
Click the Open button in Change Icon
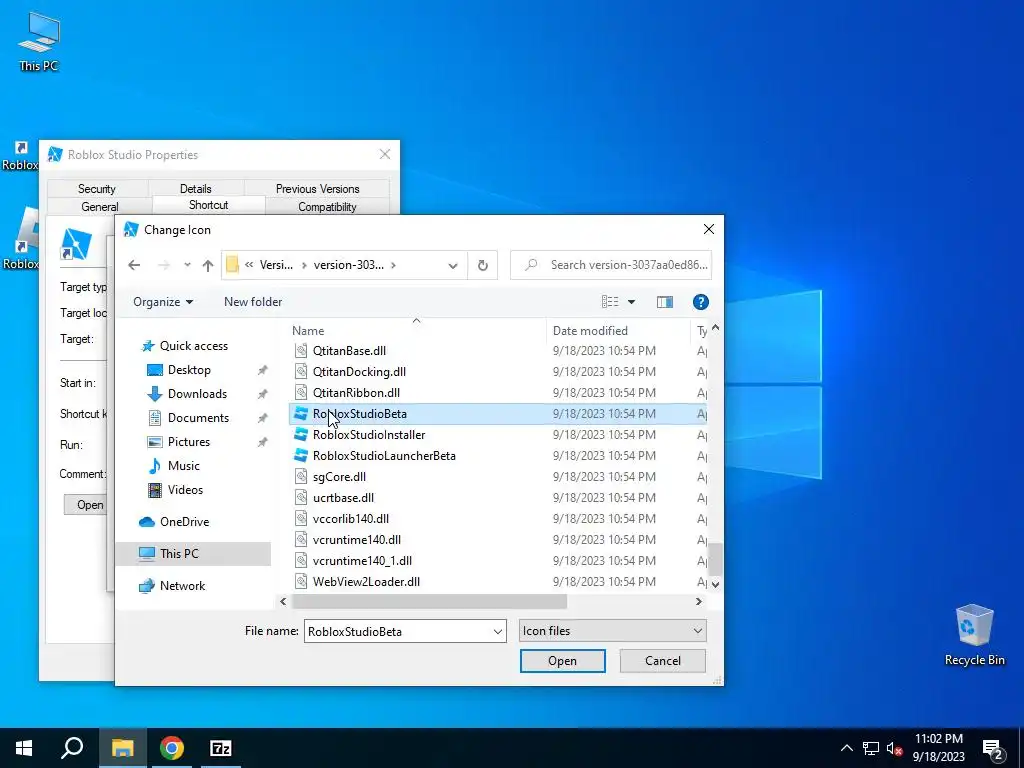tap(562, 661)
